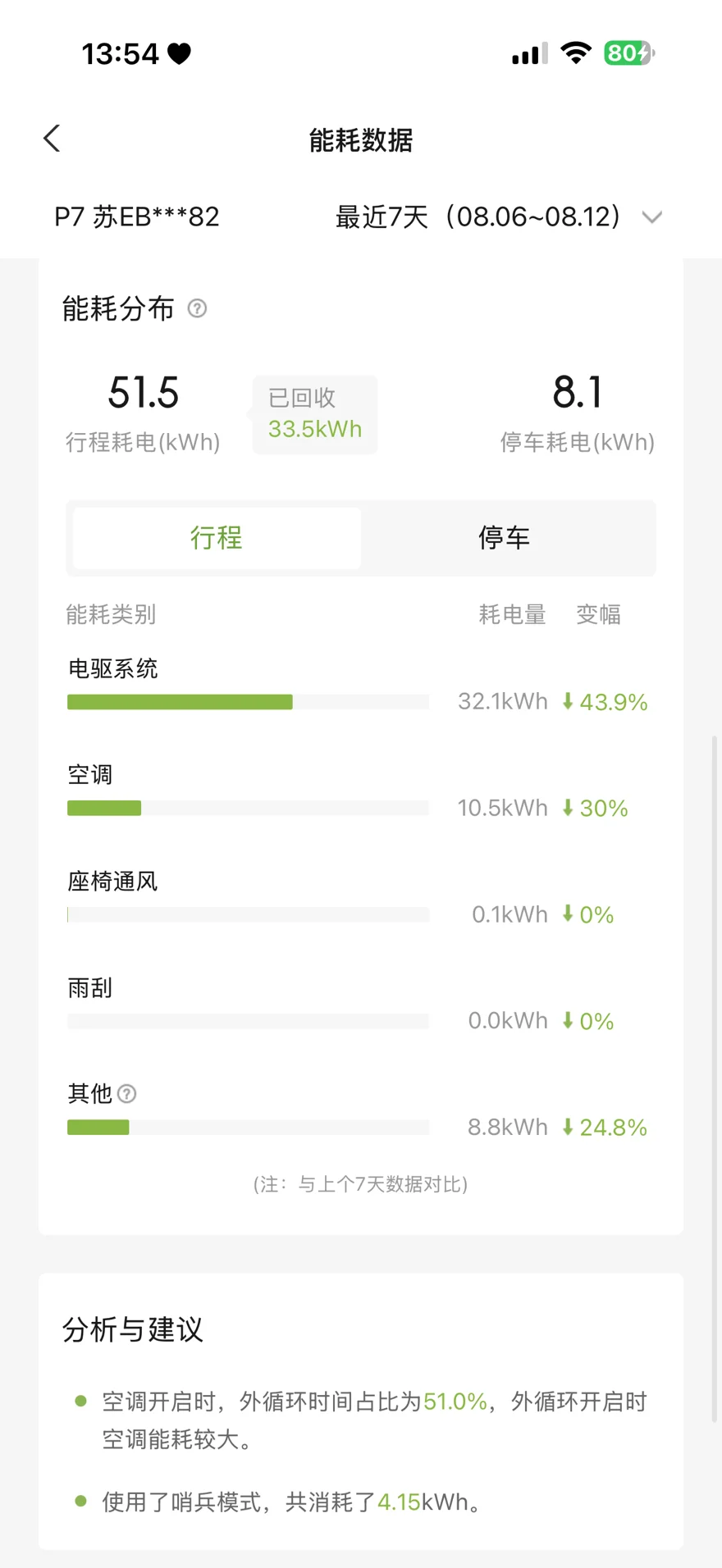This screenshot has height=1568, width=722.
Task: Switch to the 停车 segment
Action: pos(505,538)
